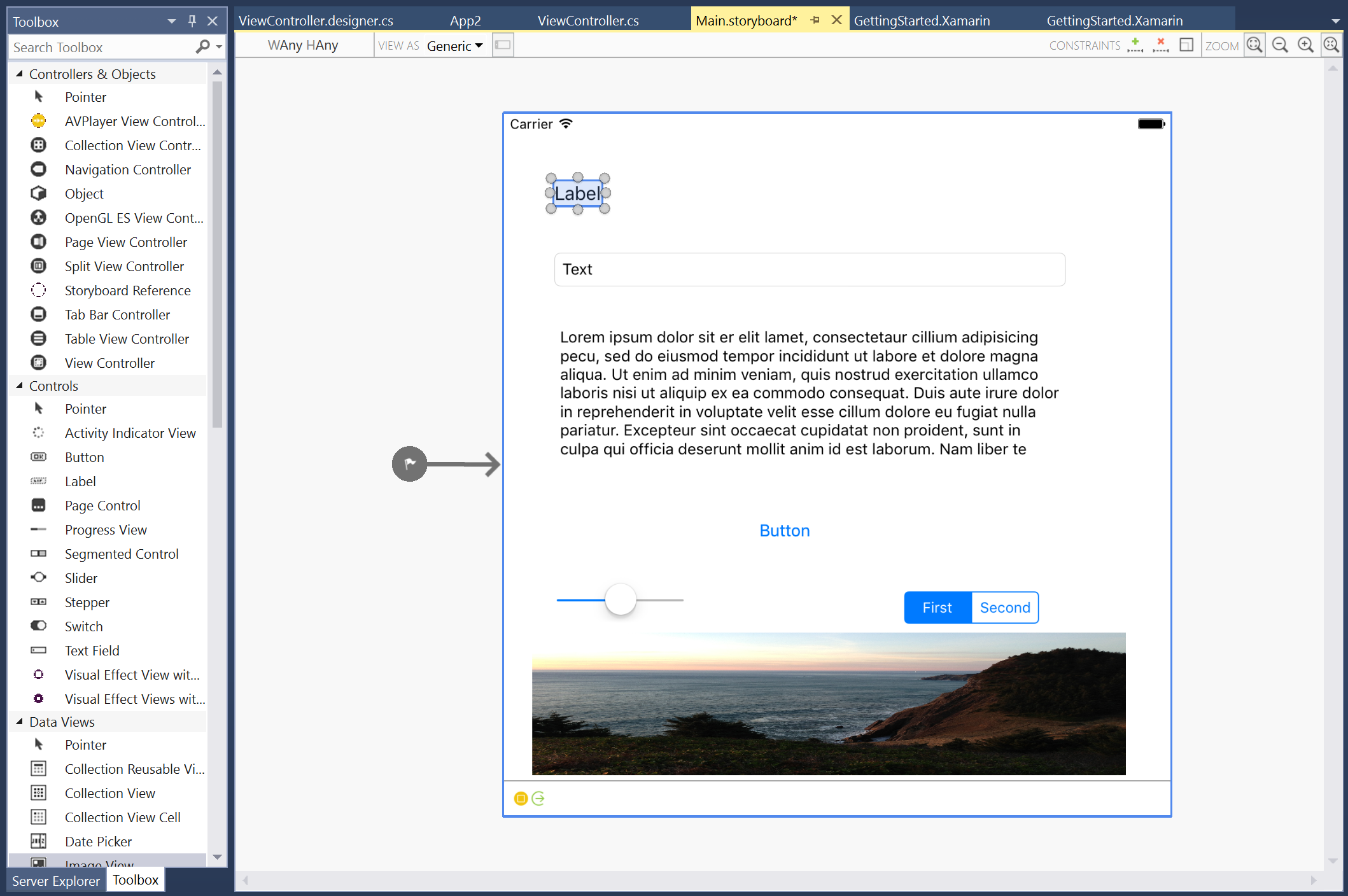Click the Button element in canvas
This screenshot has width=1348, height=896.
(783, 530)
